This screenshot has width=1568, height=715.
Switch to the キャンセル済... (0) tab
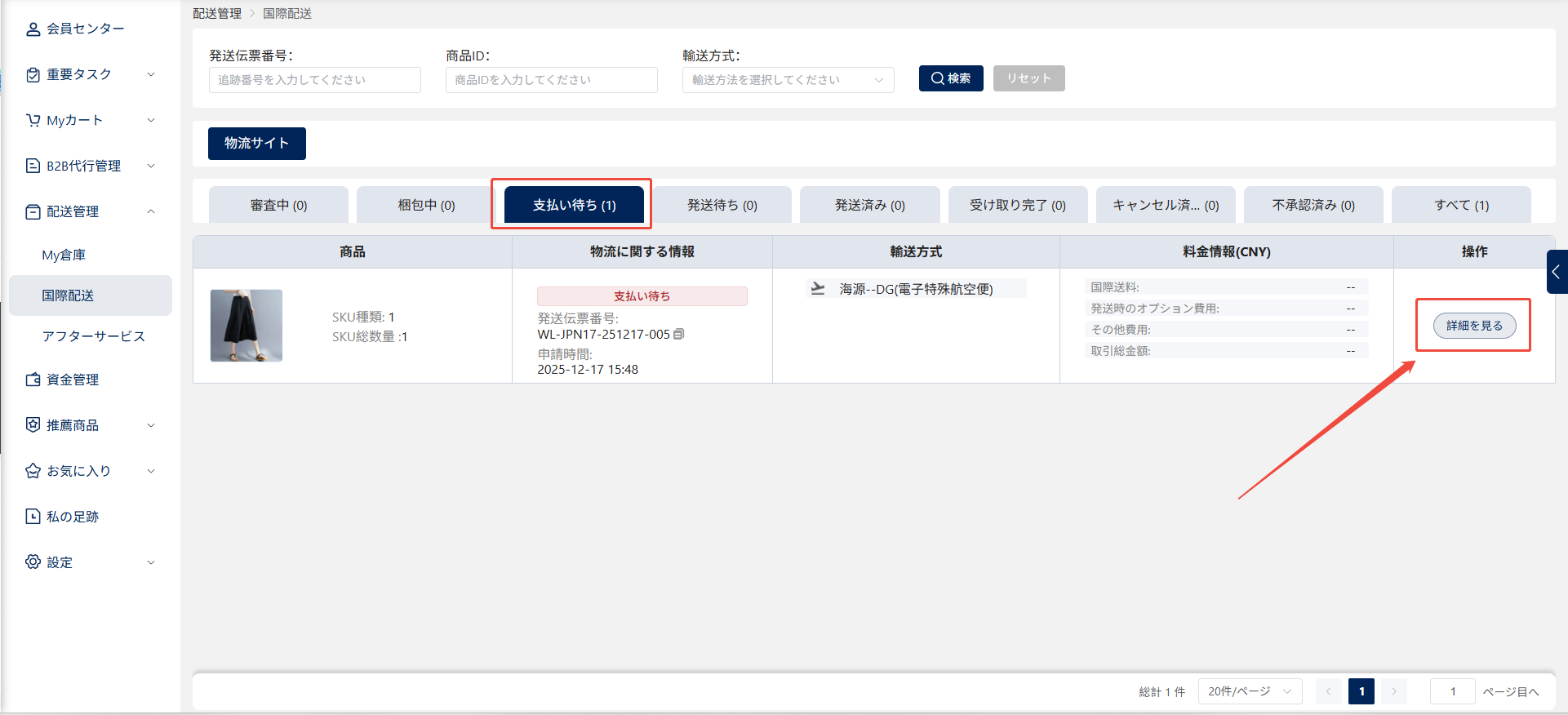[1166, 205]
